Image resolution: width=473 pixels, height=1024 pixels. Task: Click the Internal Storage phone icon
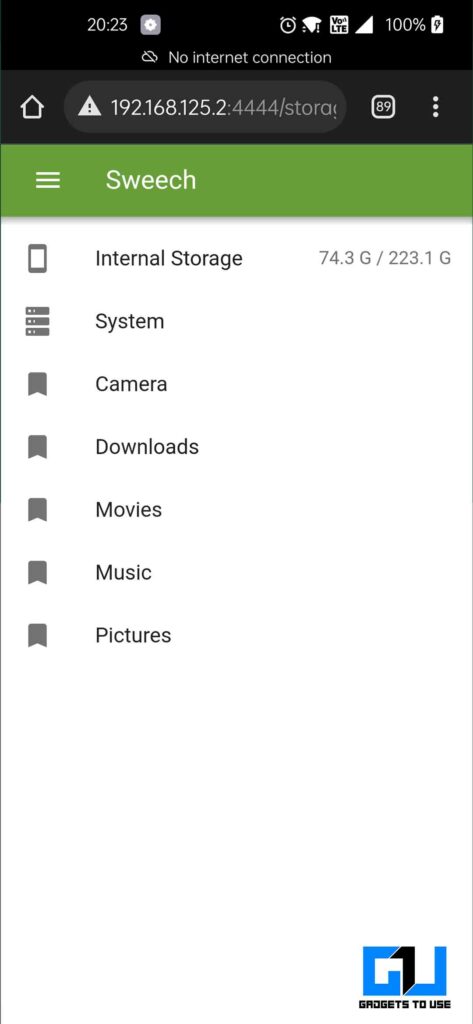pyautogui.click(x=37, y=259)
